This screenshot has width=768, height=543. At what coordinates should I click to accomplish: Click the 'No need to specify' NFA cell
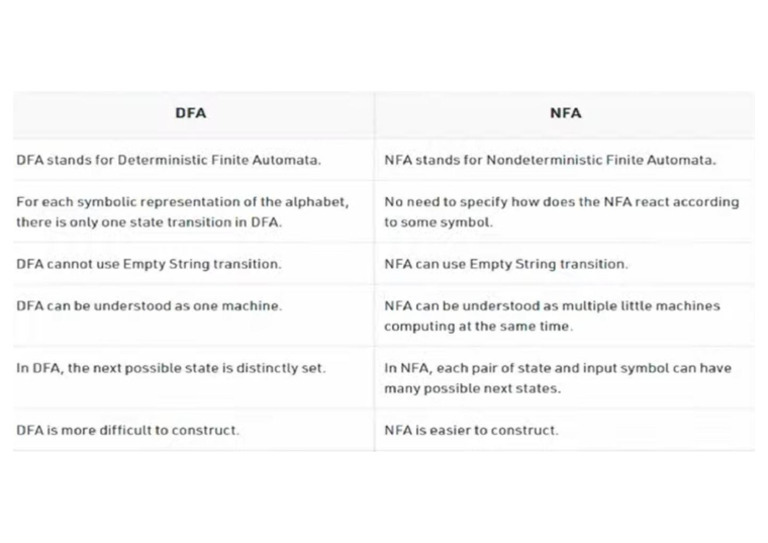[x=561, y=212]
